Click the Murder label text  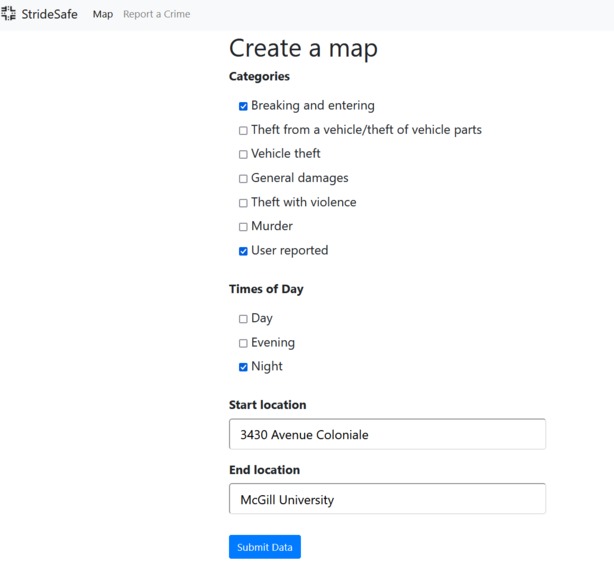point(272,226)
